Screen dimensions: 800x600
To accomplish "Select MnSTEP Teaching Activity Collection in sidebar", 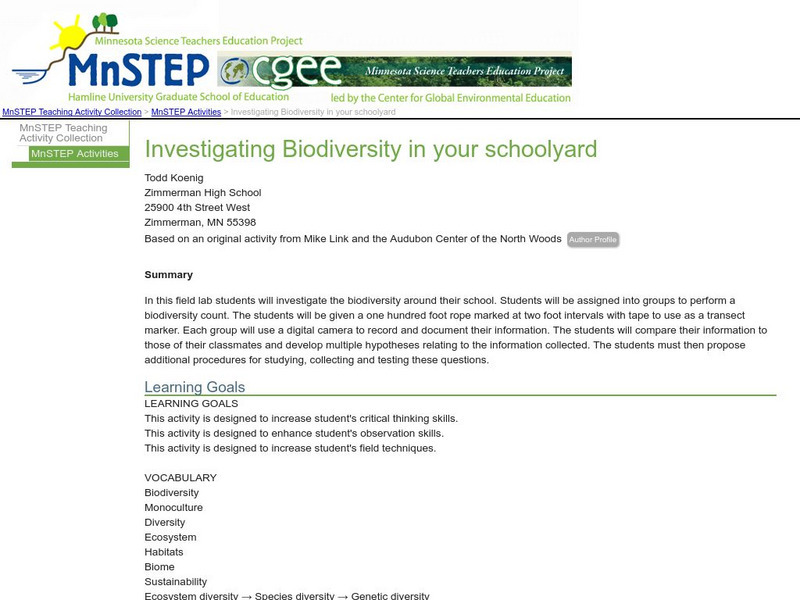I will click(x=63, y=133).
